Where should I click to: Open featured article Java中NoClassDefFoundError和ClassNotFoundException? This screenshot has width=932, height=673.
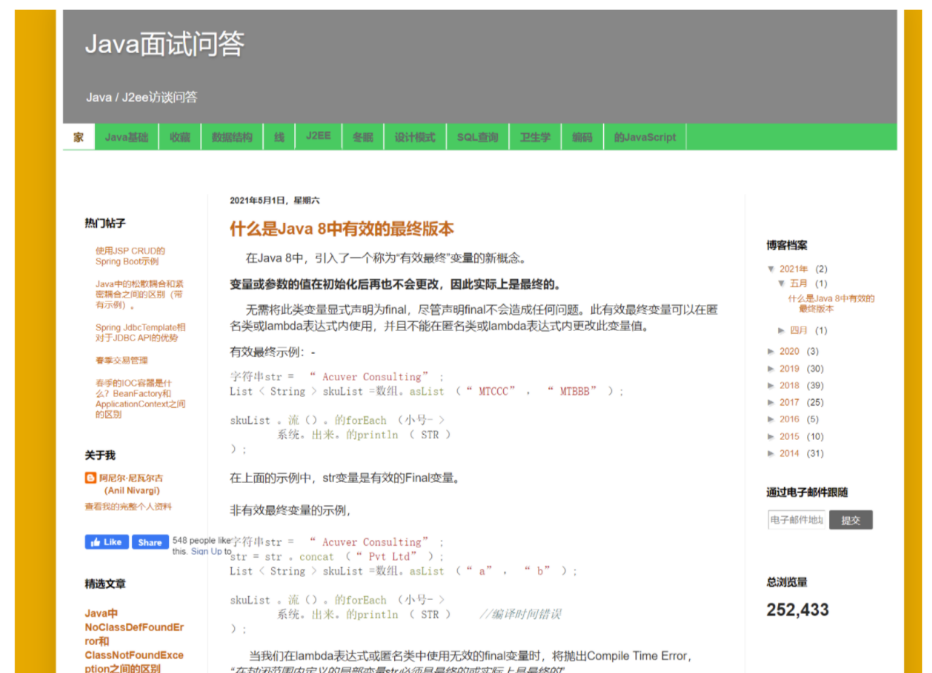click(x=134, y=640)
